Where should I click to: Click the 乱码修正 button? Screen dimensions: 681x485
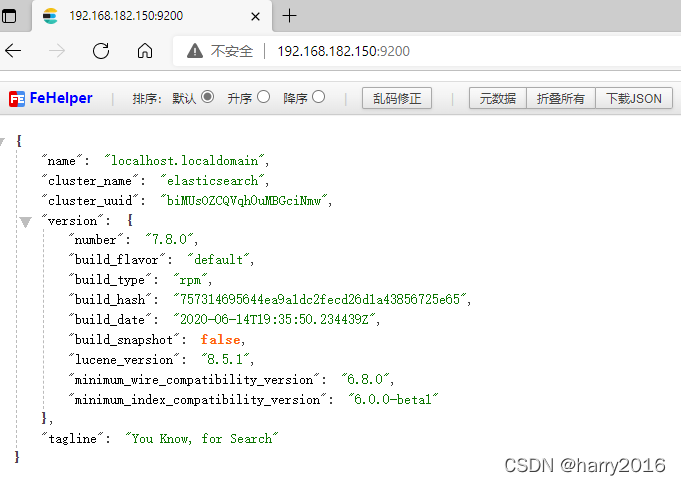pyautogui.click(x=397, y=98)
